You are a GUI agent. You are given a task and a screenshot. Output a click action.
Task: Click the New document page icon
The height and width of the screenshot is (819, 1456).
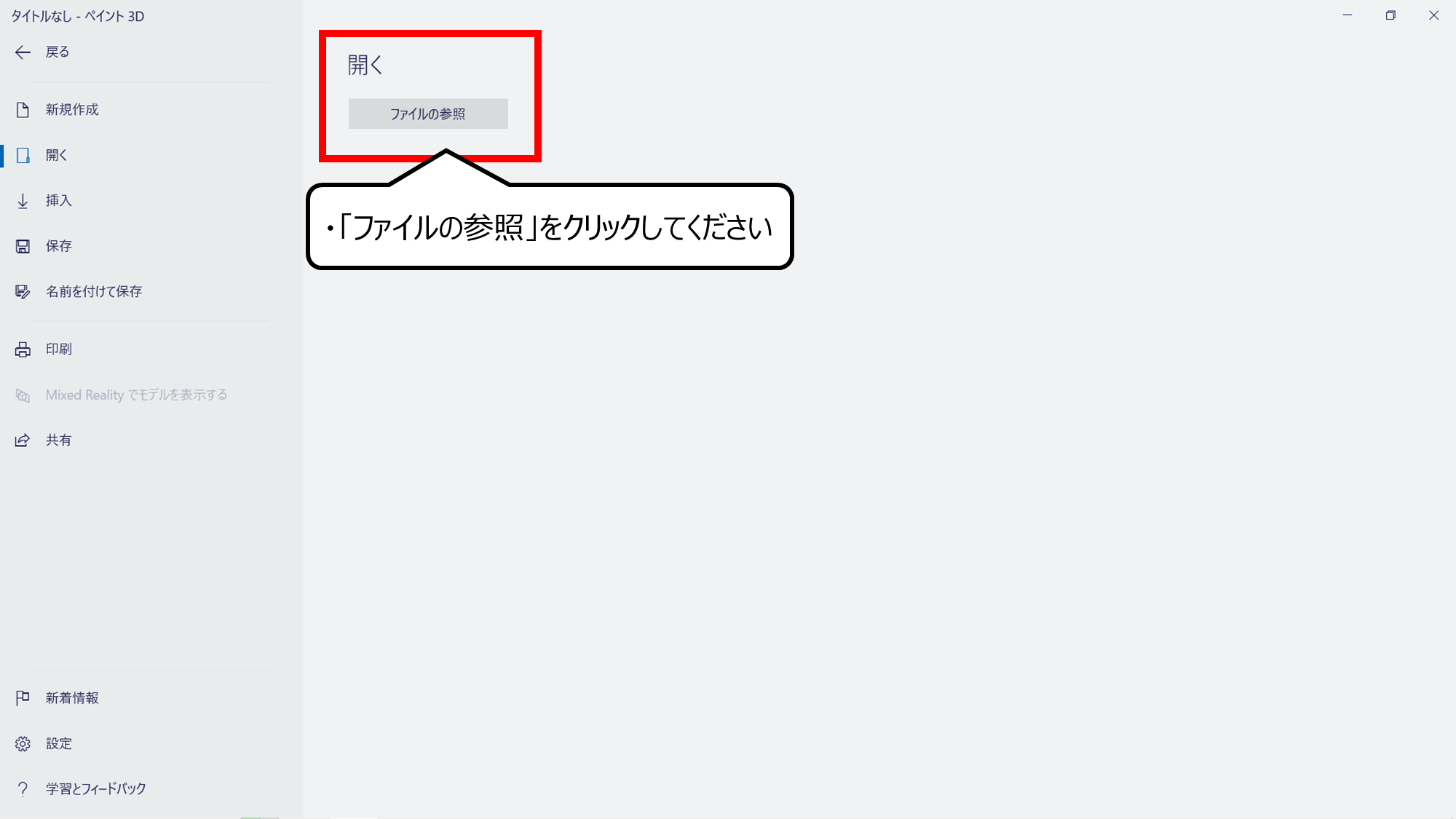coord(23,110)
